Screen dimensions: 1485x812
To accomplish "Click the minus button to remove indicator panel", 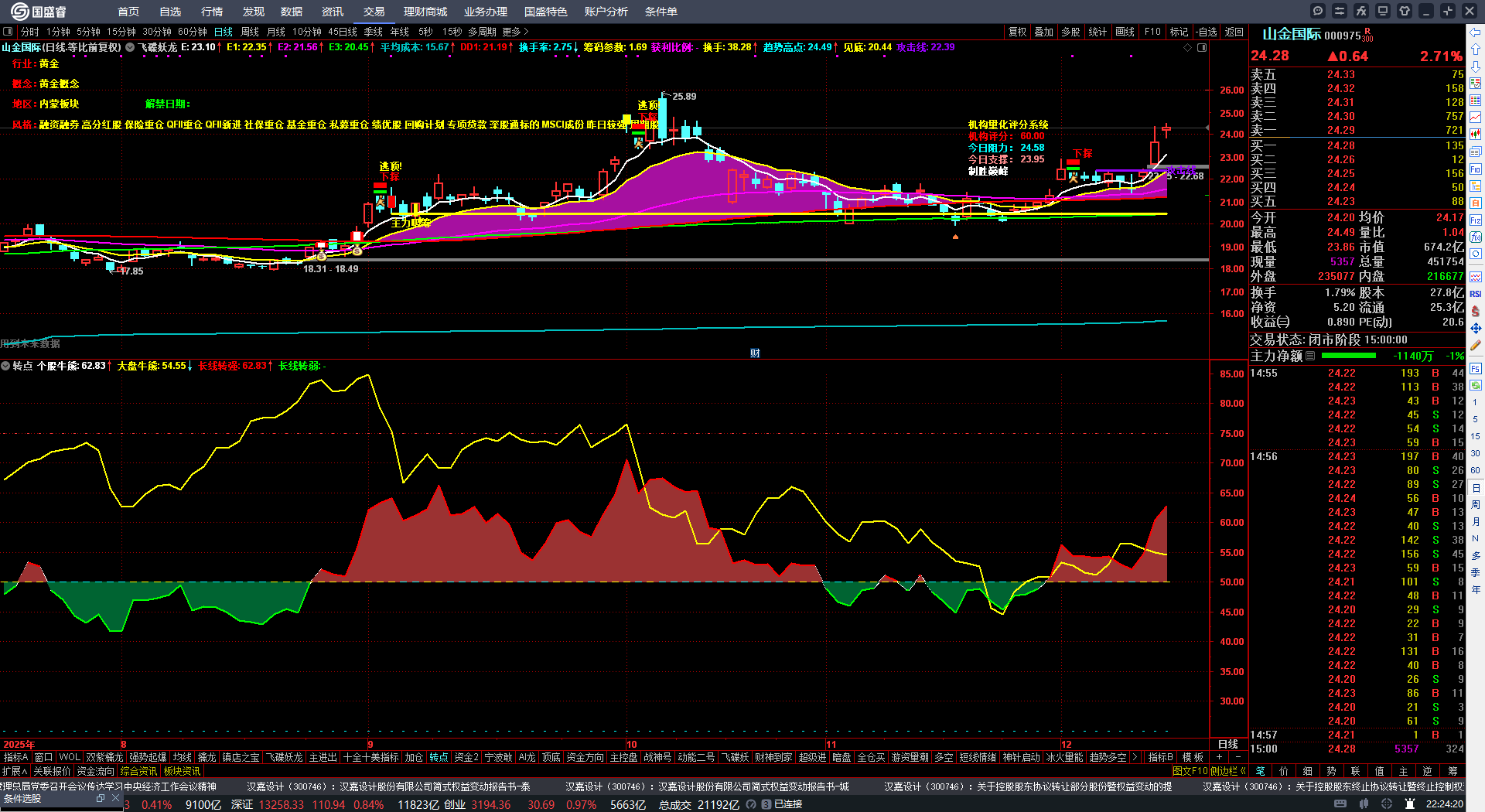I will point(1237,757).
